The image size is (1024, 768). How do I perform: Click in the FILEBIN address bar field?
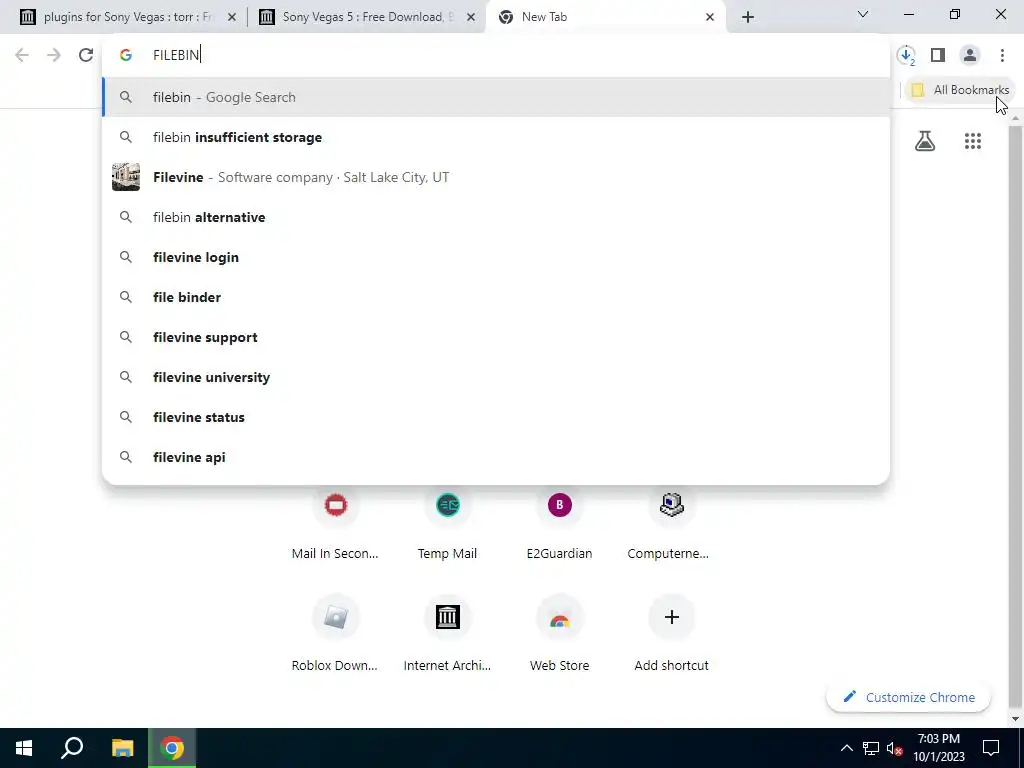click(496, 55)
